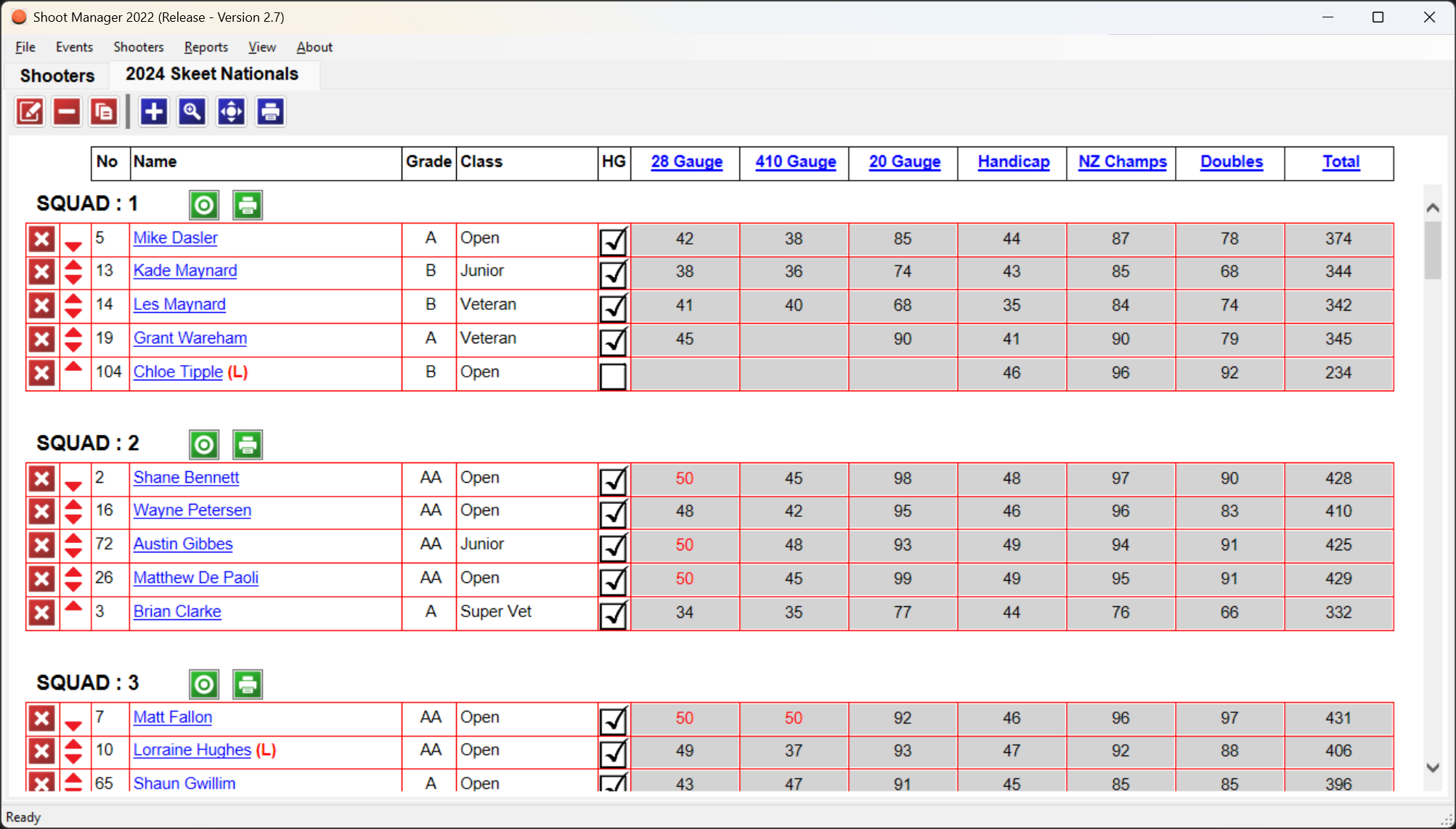The image size is (1456, 829).
Task: Click the green print icon for Squad 2
Action: pyautogui.click(x=248, y=445)
